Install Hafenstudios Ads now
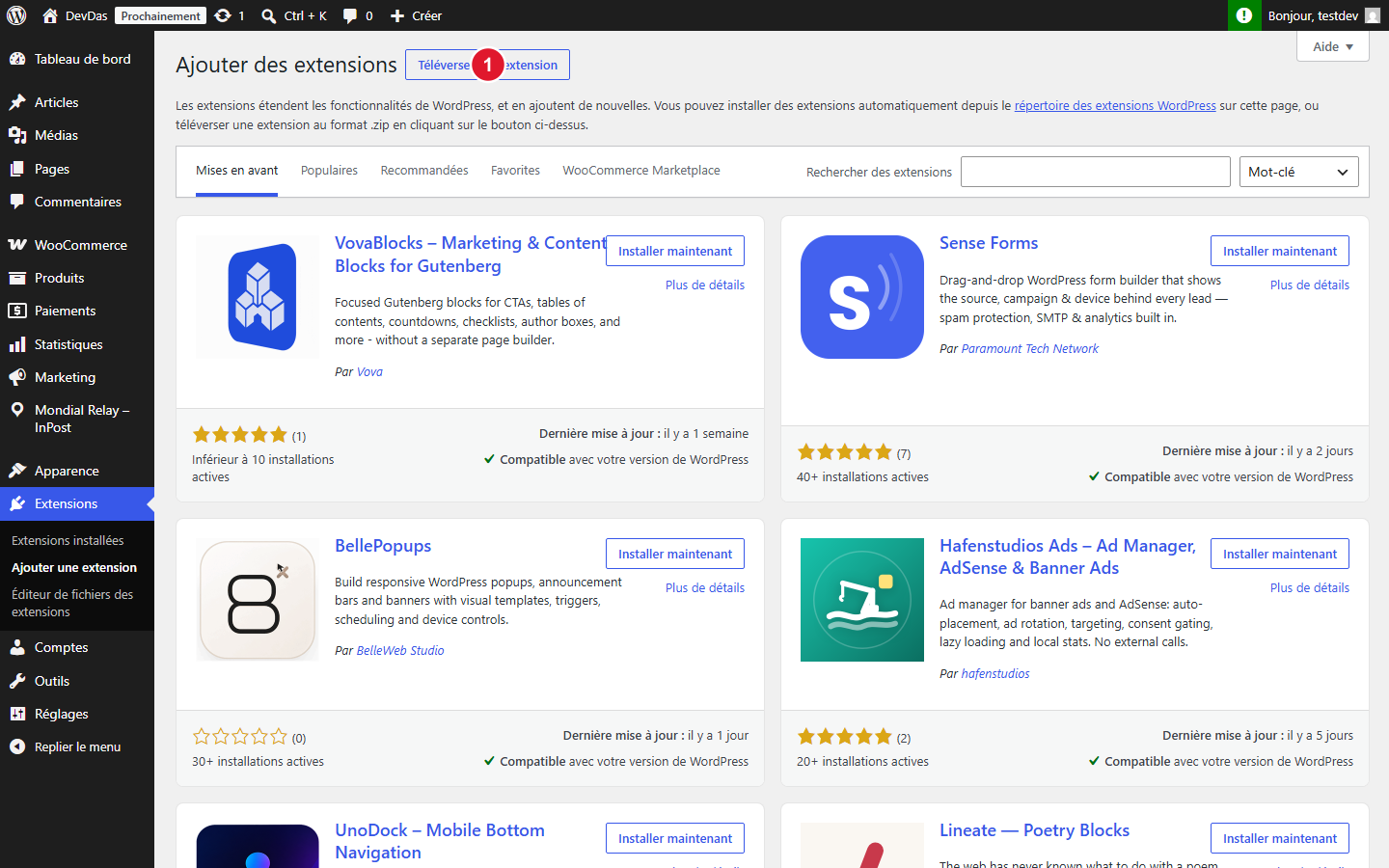The width and height of the screenshot is (1389, 868). 1280,554
